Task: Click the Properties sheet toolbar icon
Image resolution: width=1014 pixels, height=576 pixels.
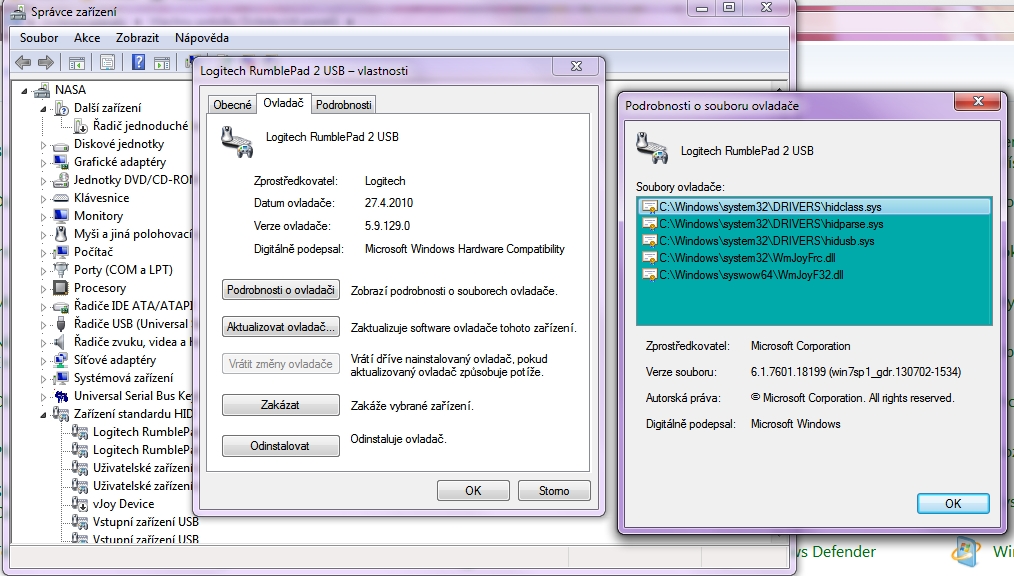Action: pos(107,63)
